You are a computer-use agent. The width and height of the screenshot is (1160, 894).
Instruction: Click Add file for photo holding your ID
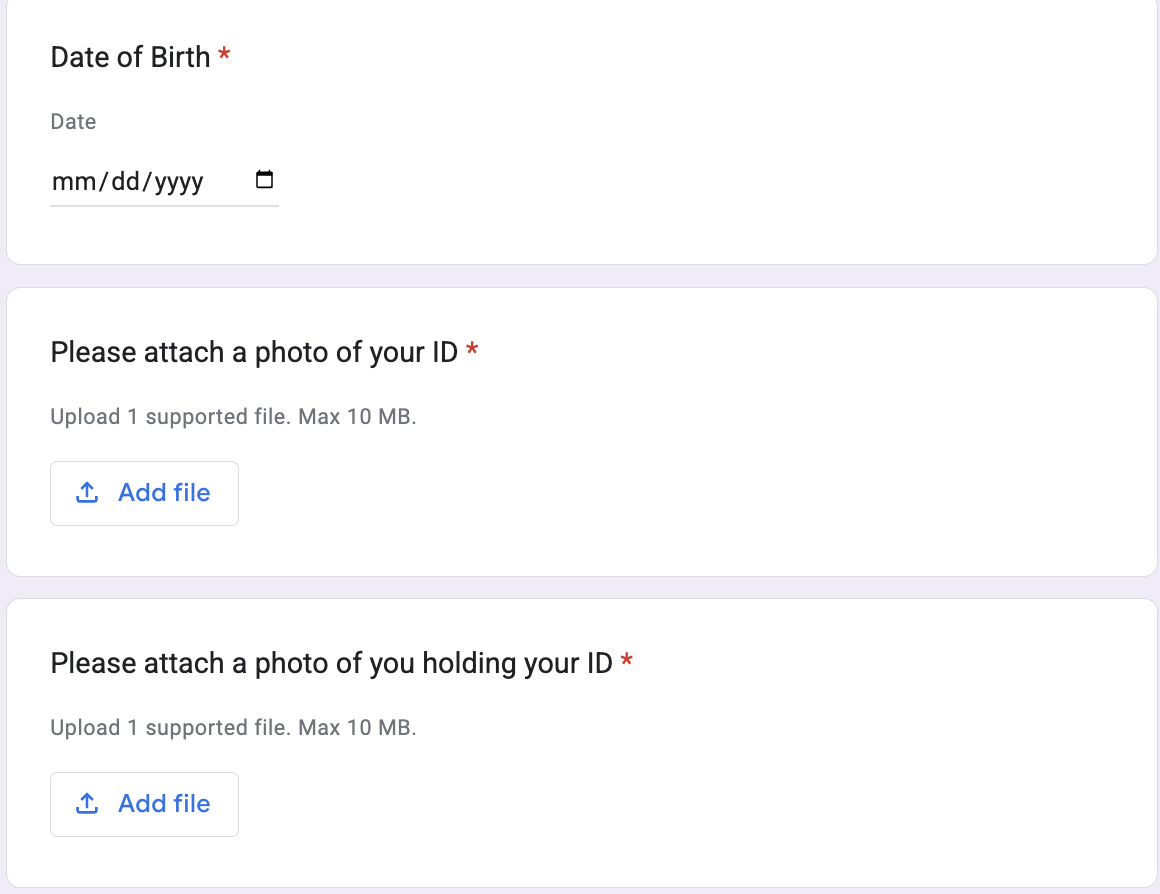pos(144,804)
